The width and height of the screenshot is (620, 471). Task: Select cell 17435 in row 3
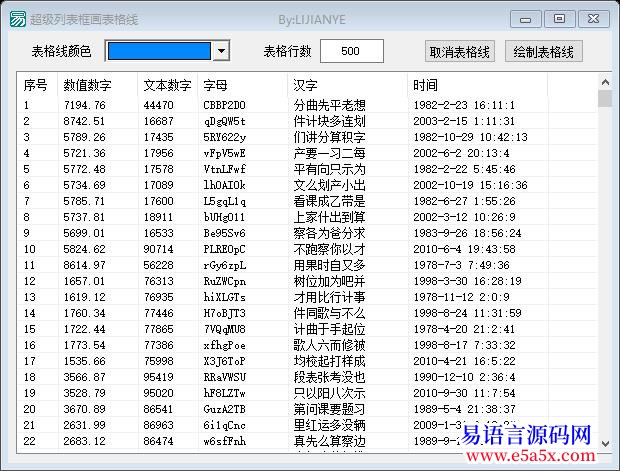[159, 137]
